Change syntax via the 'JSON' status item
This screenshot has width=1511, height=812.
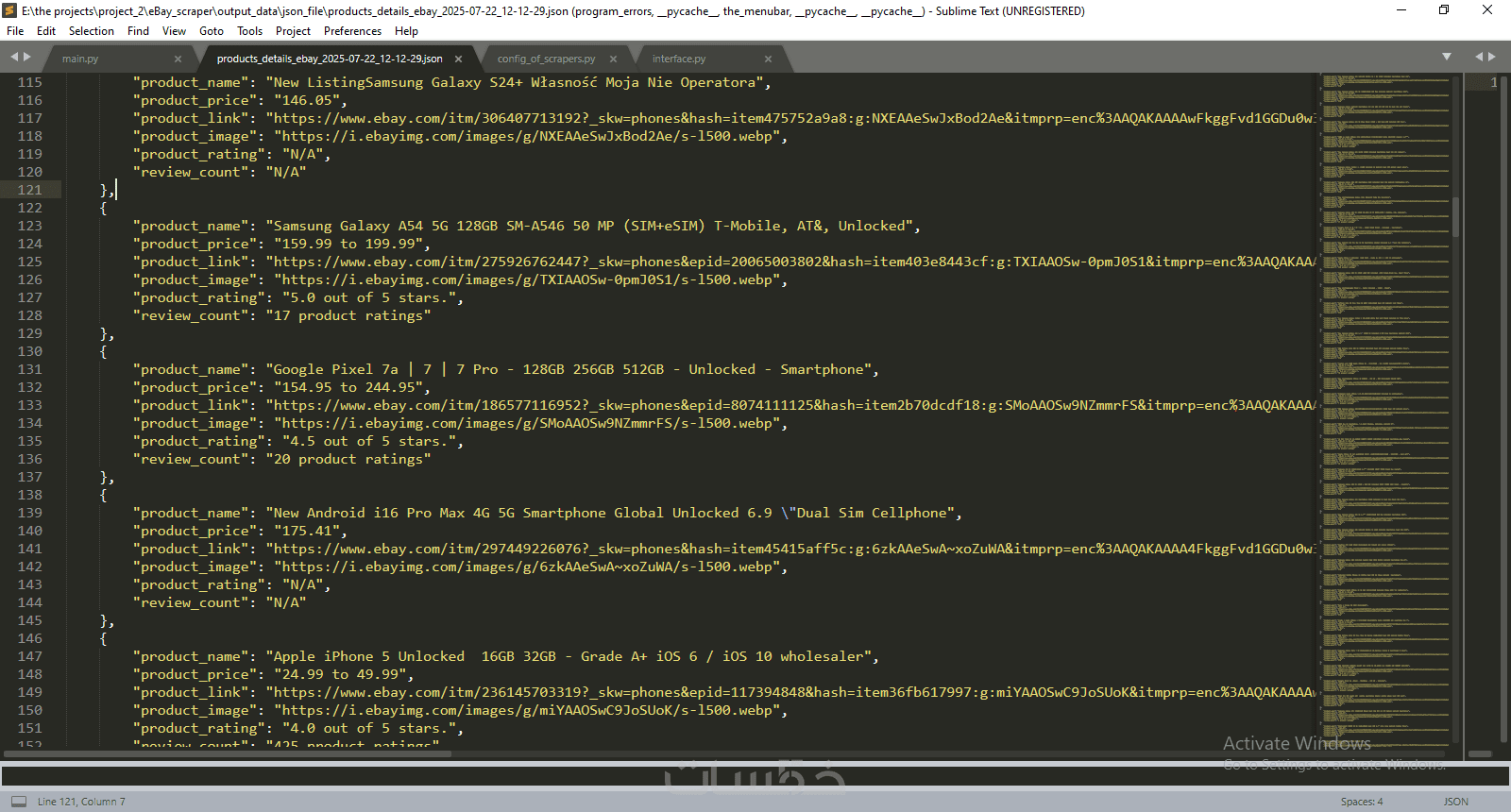[x=1456, y=802]
